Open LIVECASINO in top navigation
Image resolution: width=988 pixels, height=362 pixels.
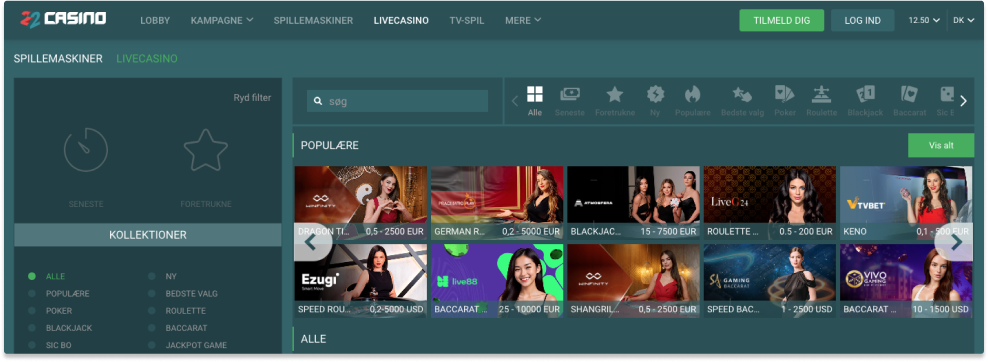401,20
